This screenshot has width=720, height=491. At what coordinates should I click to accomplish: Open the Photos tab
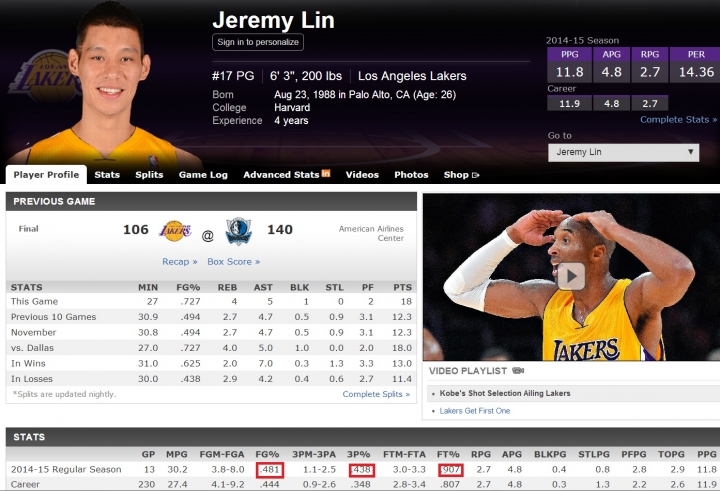(411, 175)
